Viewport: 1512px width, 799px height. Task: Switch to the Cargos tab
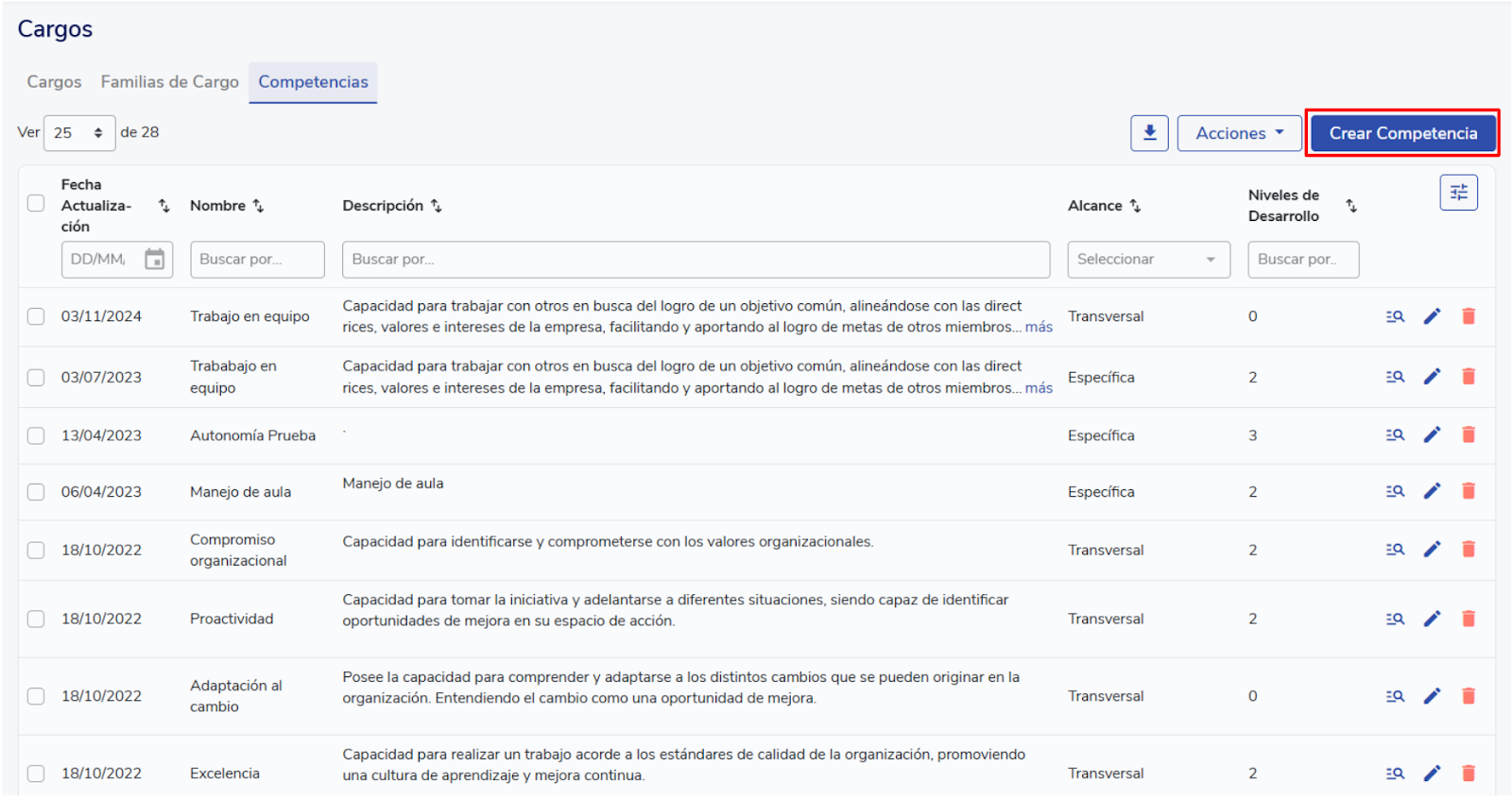click(54, 82)
